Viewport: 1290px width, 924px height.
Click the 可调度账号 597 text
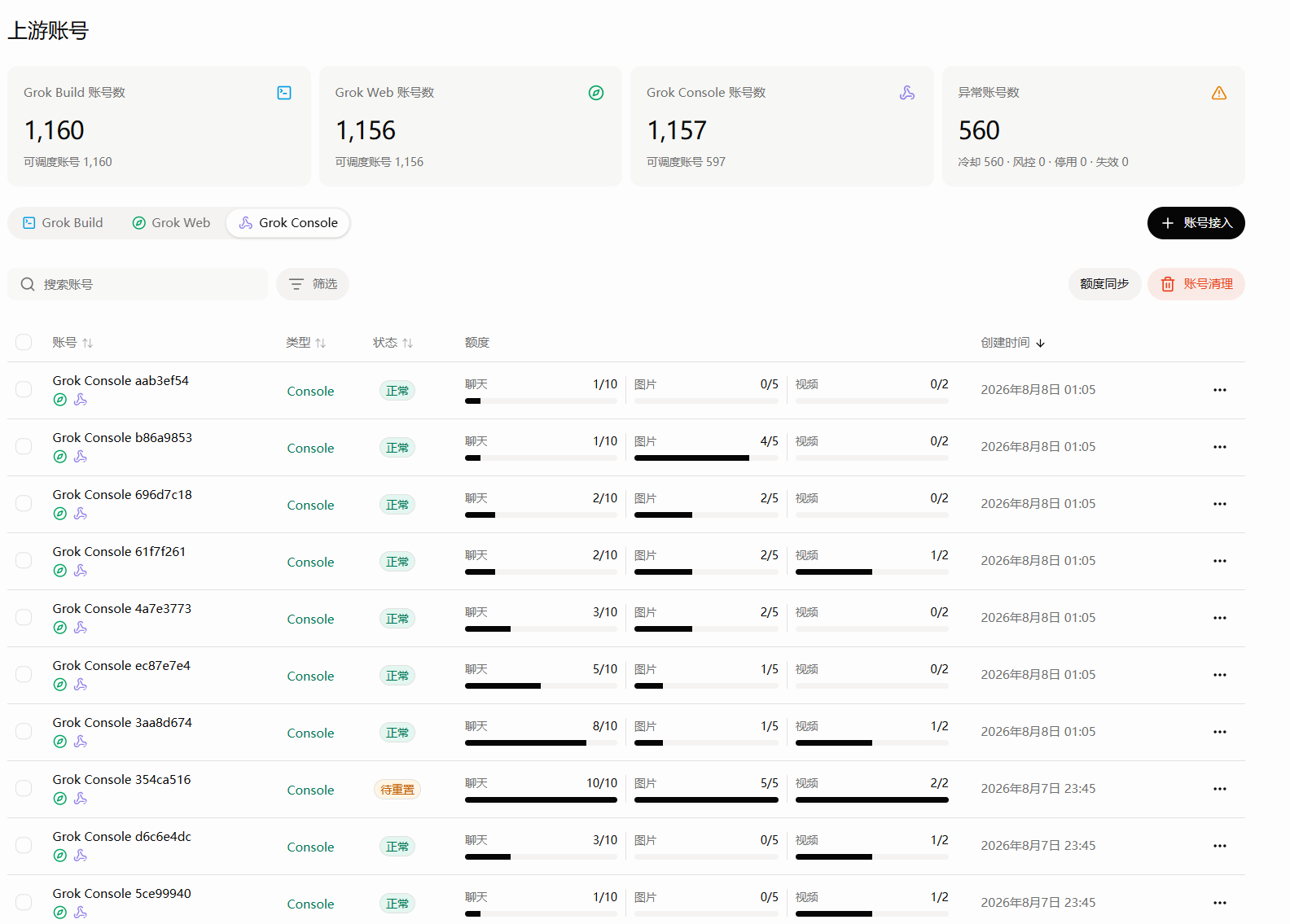click(x=686, y=162)
